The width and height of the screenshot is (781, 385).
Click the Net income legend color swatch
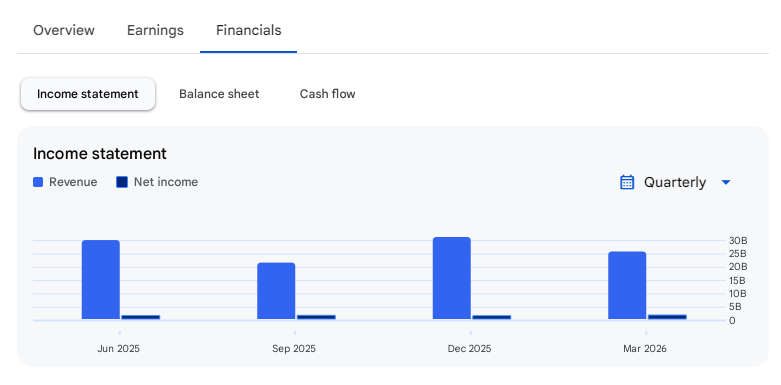tap(122, 182)
